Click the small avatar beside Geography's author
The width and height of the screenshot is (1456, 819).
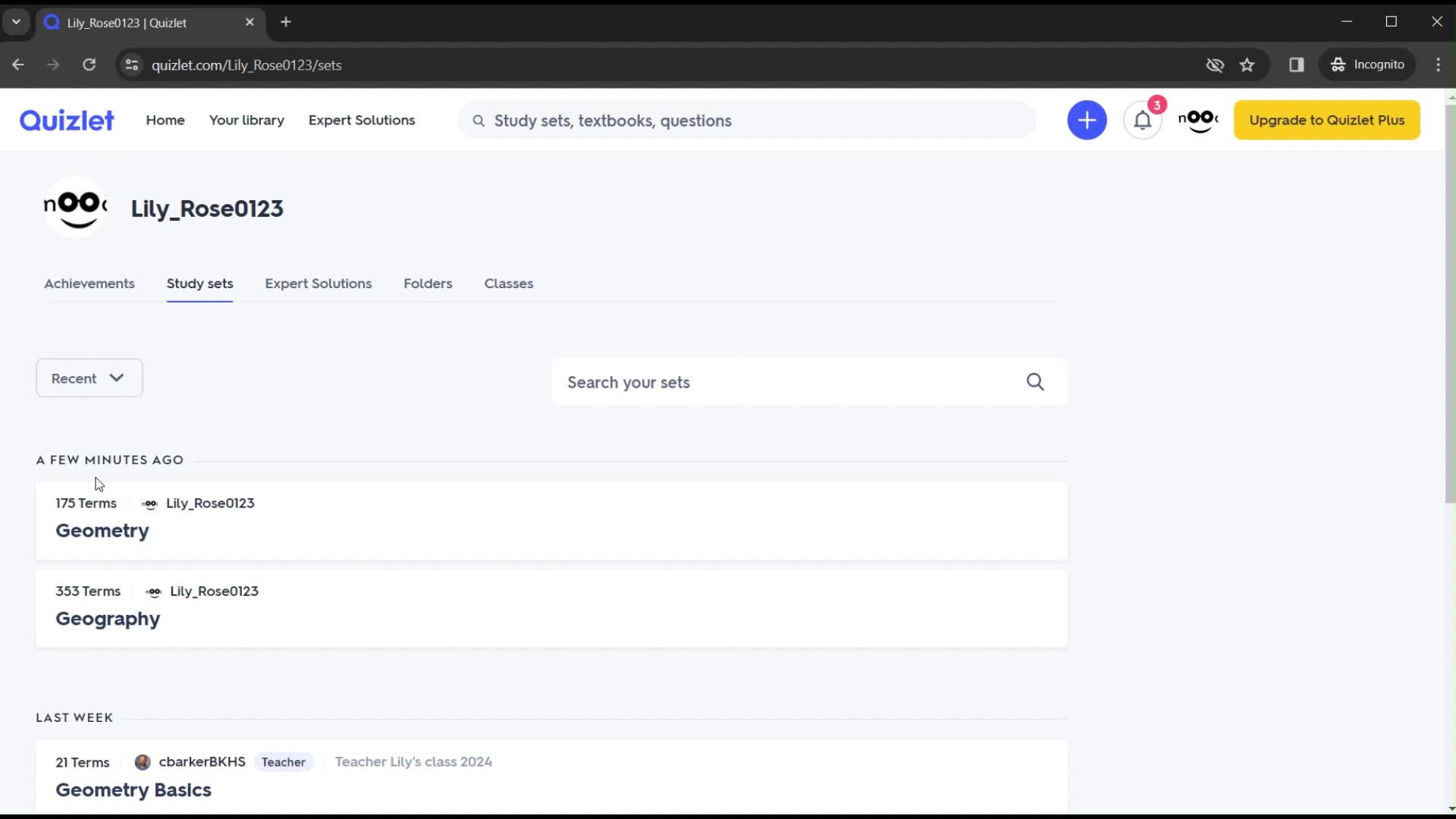point(153,591)
